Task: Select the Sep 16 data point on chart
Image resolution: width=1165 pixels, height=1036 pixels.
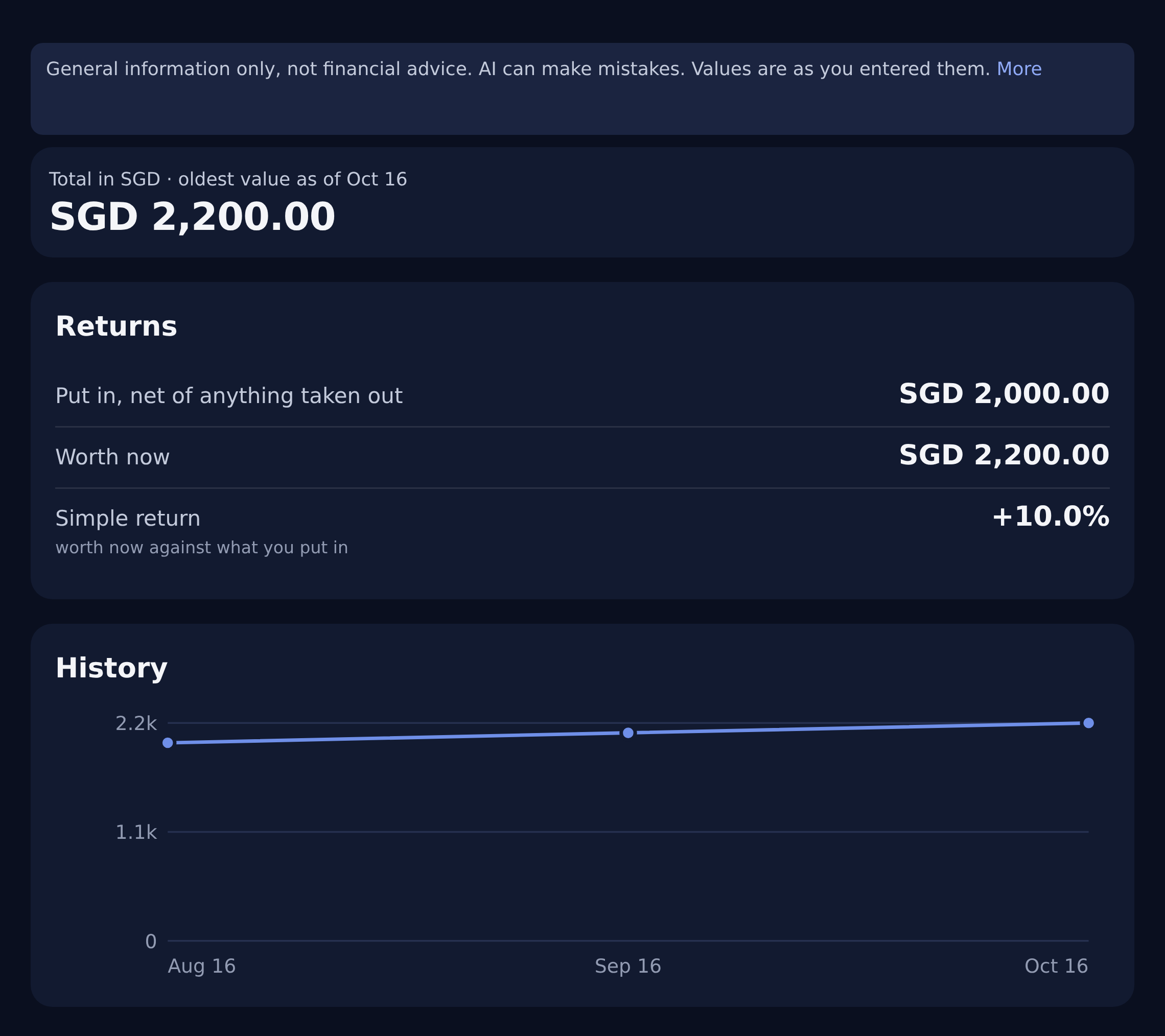Action: (628, 733)
